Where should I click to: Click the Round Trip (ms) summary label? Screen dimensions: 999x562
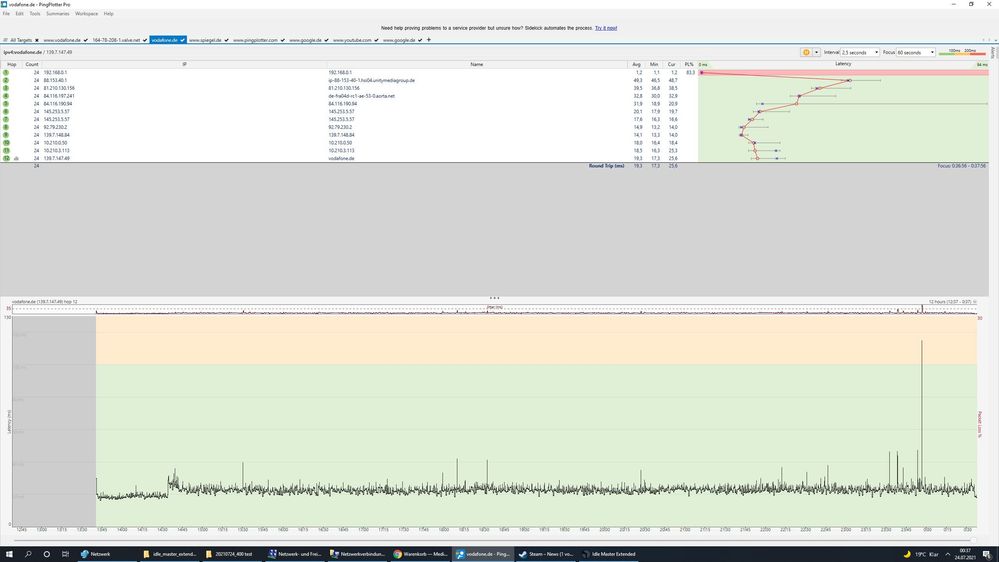tap(606, 166)
